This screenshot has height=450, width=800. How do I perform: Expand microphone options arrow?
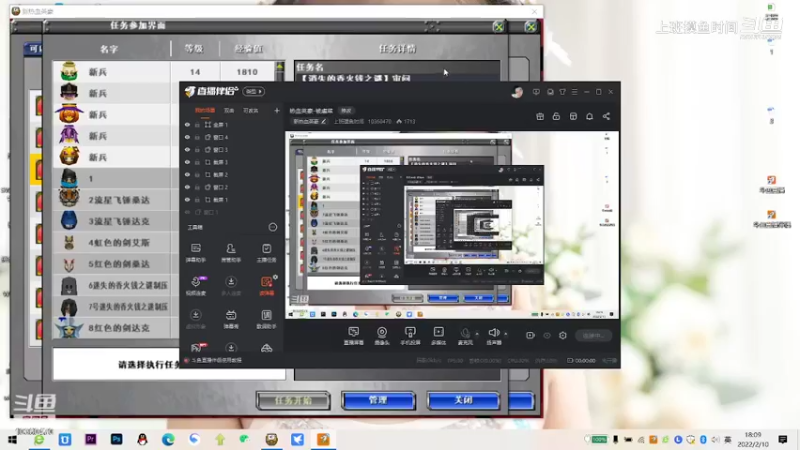click(477, 334)
